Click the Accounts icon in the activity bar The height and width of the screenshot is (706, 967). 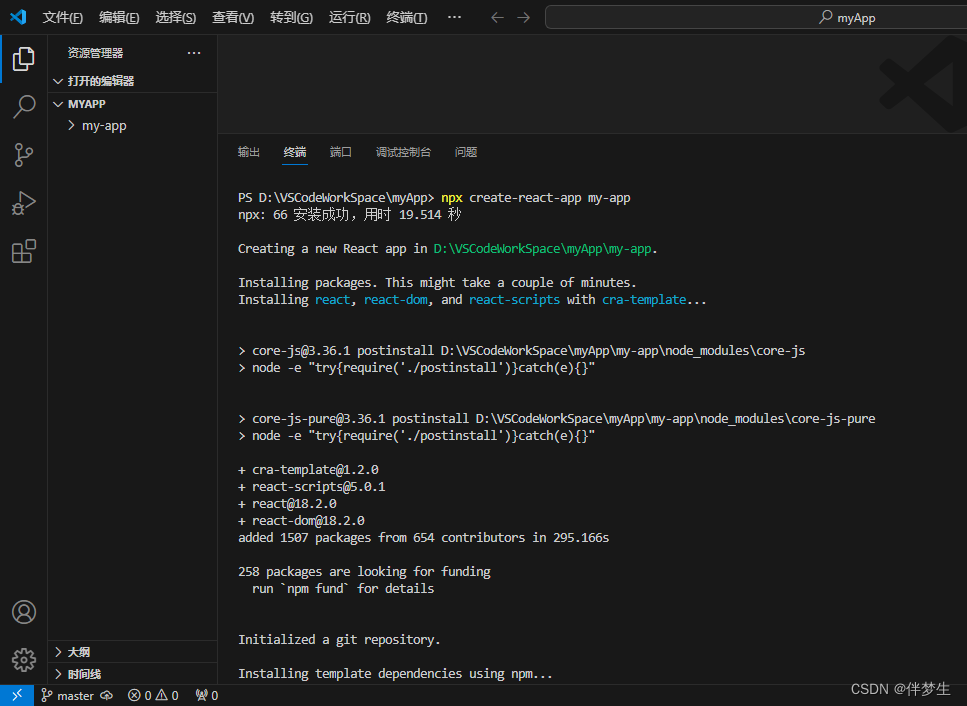[23, 612]
